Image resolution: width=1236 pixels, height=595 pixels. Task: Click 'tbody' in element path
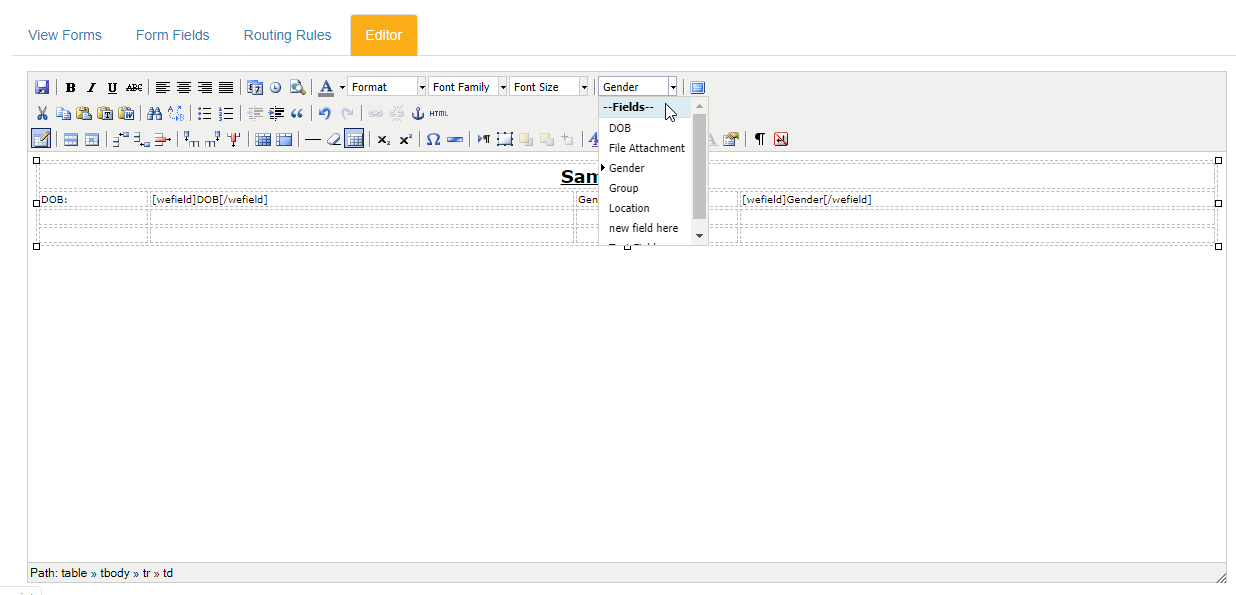pos(115,573)
